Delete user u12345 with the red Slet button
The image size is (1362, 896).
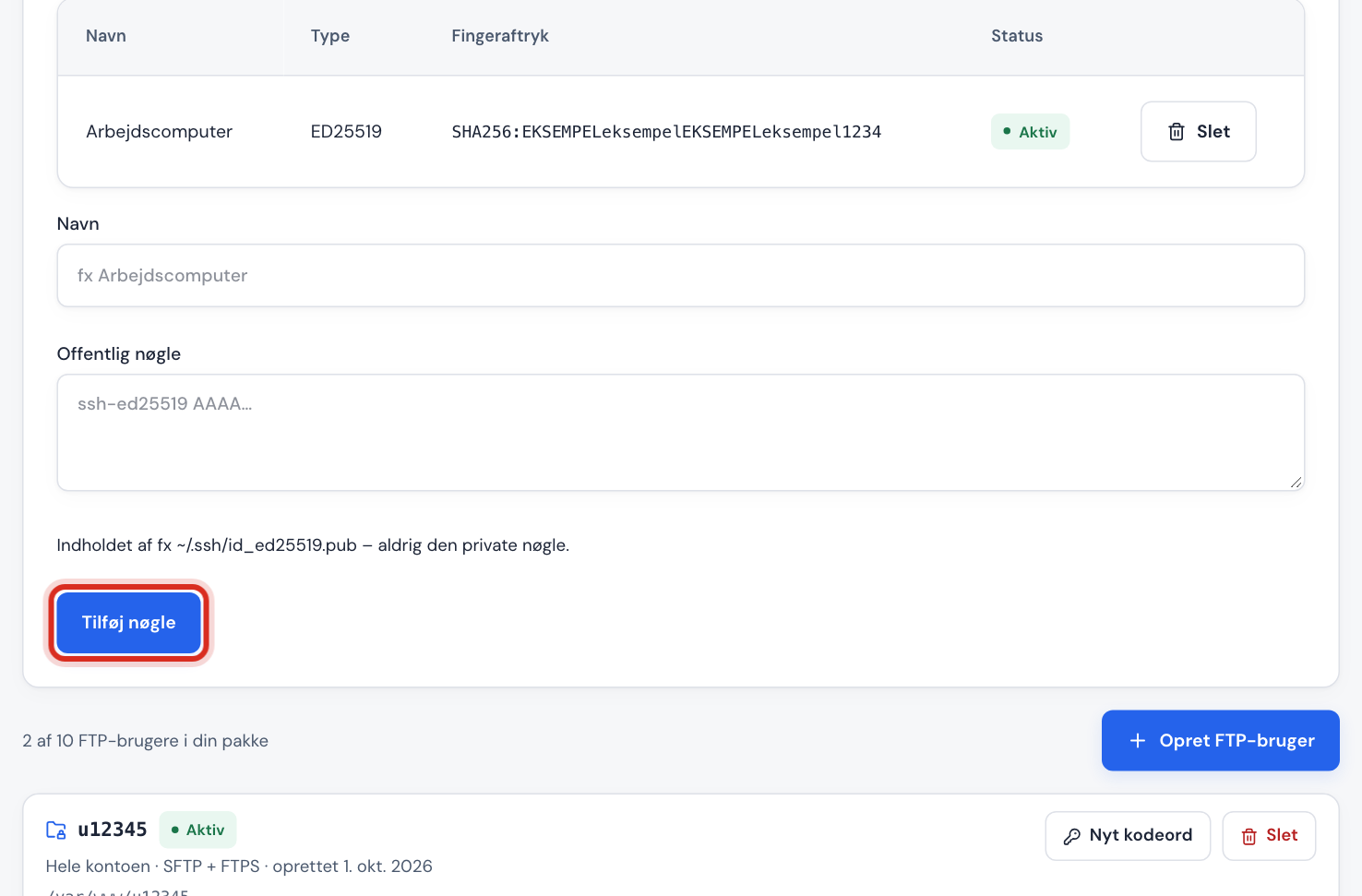point(1269,836)
